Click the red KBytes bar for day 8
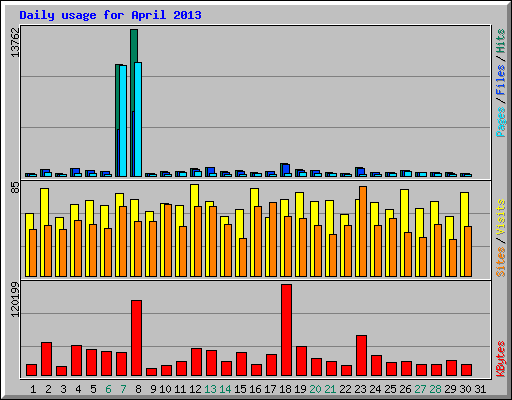 136,338
